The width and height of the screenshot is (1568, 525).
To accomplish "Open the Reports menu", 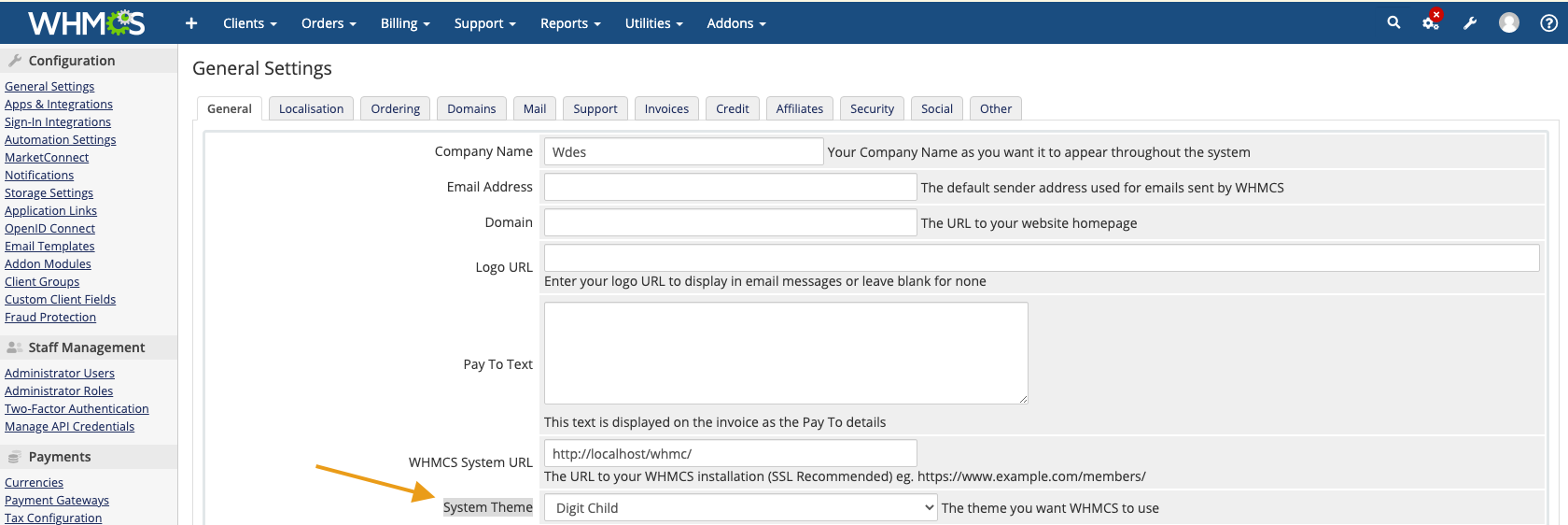I will (x=570, y=23).
